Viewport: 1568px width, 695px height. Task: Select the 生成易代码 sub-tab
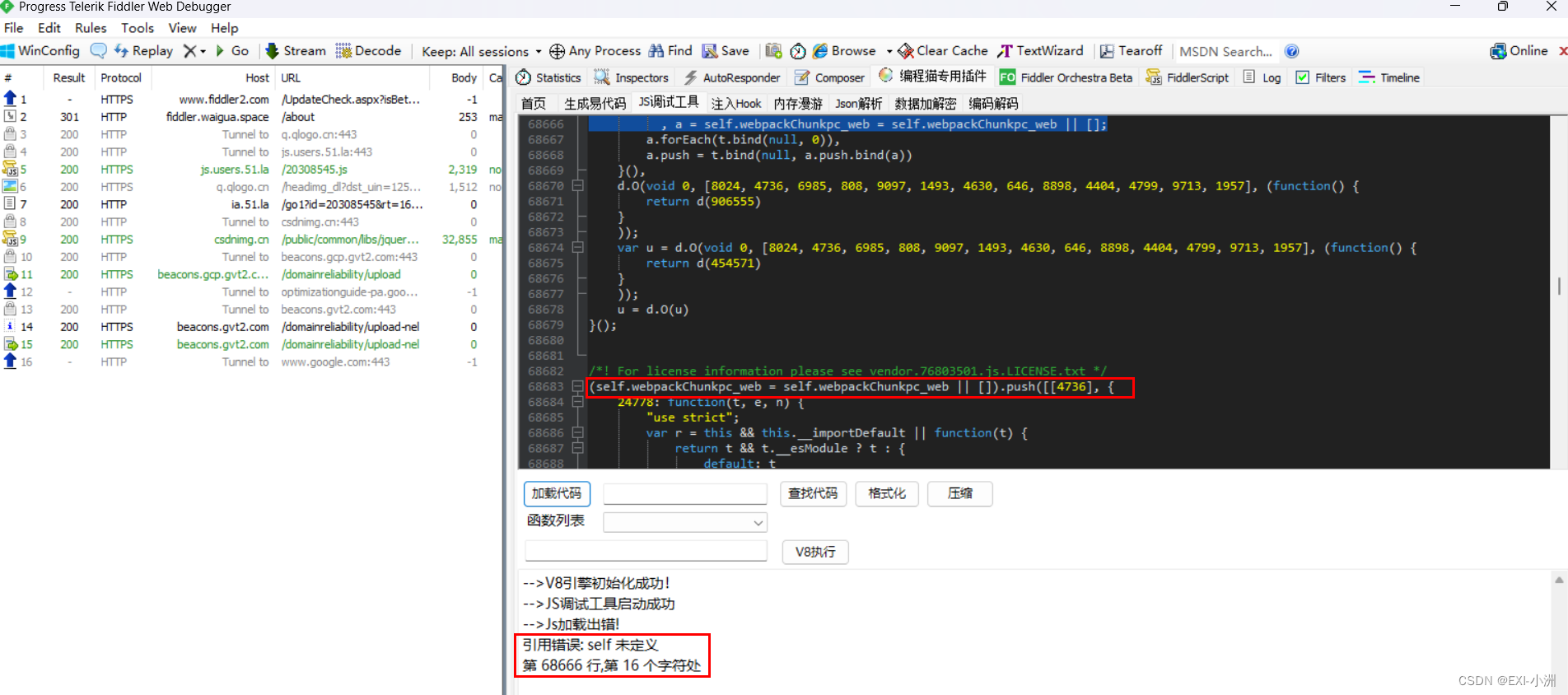tap(595, 104)
